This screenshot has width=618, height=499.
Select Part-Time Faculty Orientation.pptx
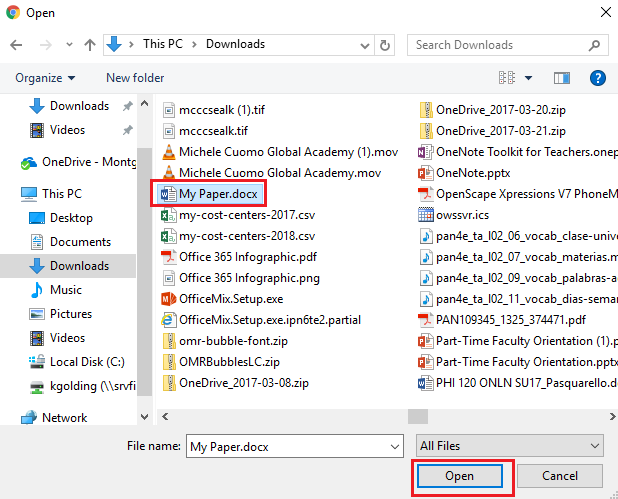coord(518,362)
